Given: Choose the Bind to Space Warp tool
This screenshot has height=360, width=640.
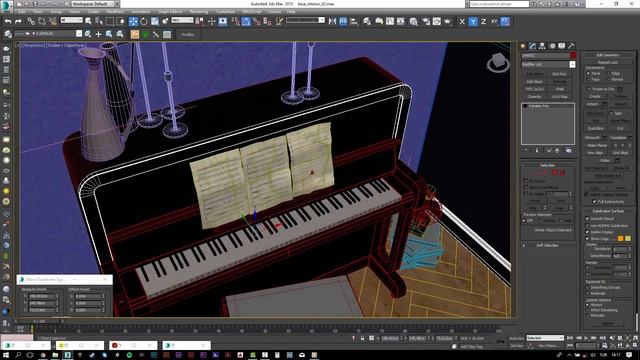Looking at the screenshot, I should pos(53,22).
